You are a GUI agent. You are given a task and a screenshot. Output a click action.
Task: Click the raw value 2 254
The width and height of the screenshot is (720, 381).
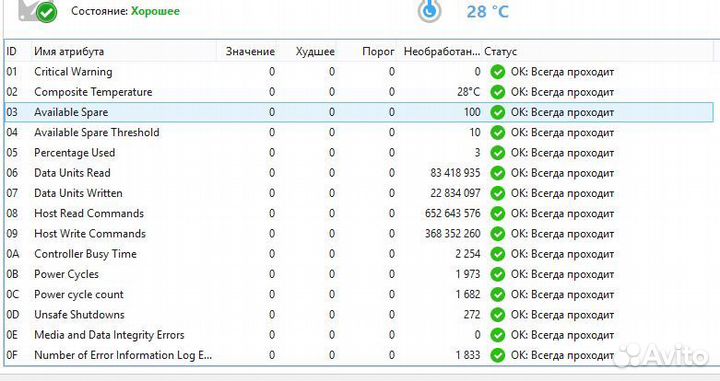pyautogui.click(x=467, y=254)
